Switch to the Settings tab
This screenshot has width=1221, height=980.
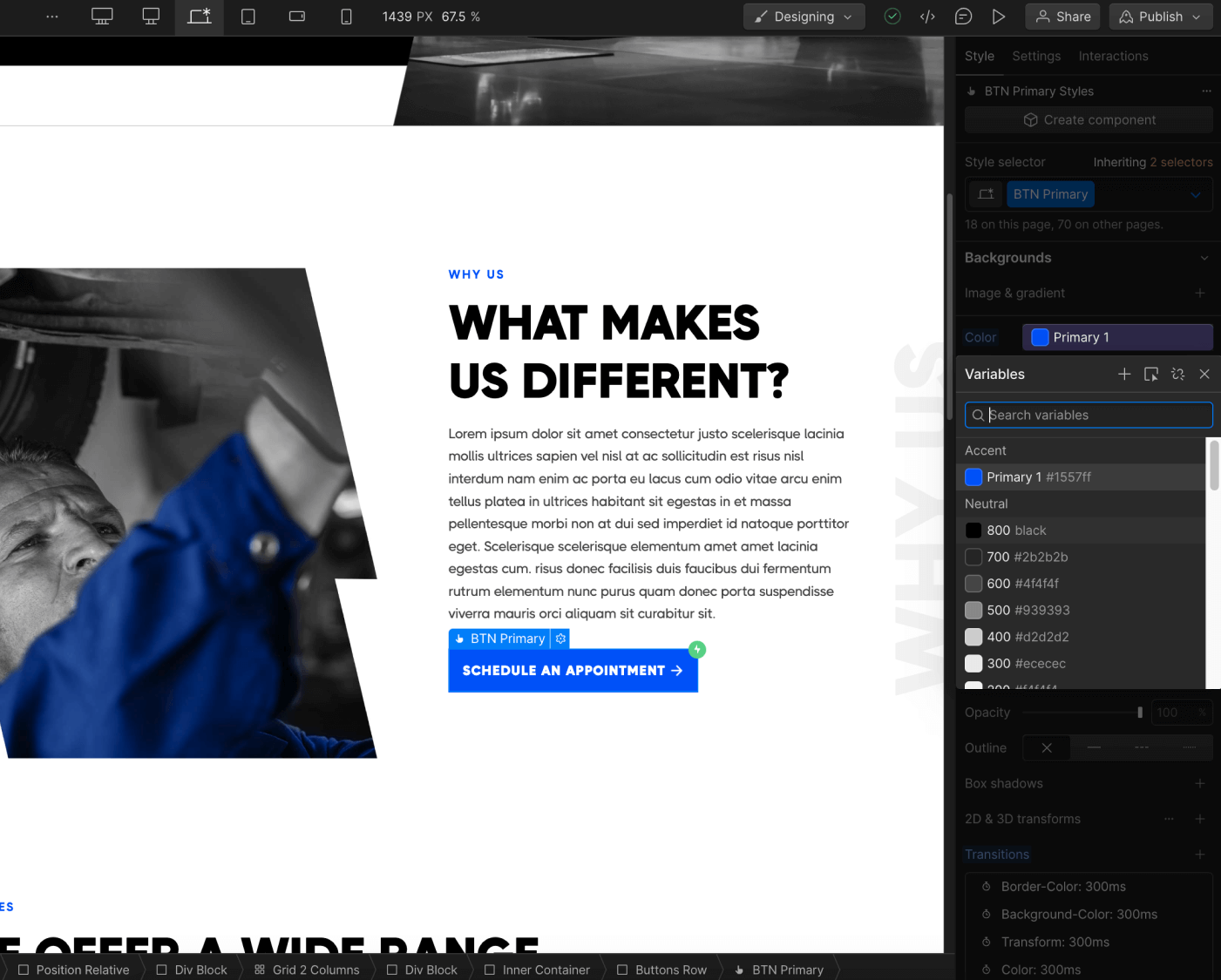[1036, 56]
